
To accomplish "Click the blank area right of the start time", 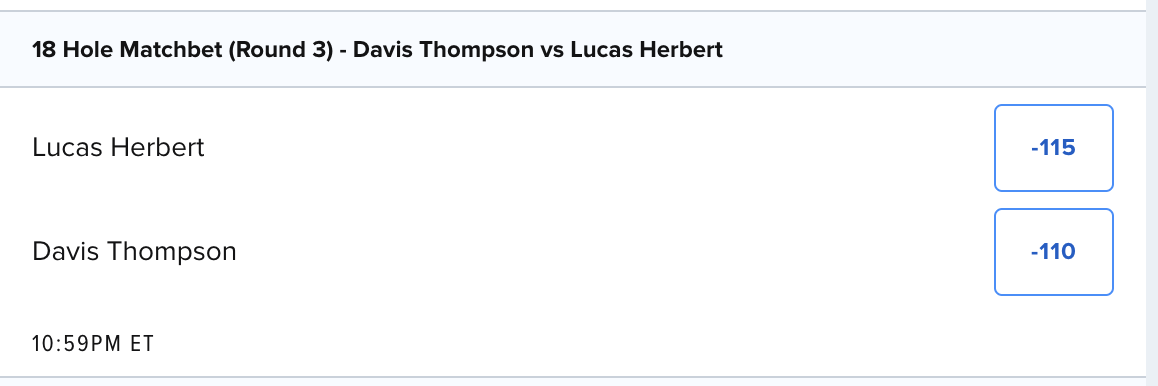I will [x=643, y=344].
